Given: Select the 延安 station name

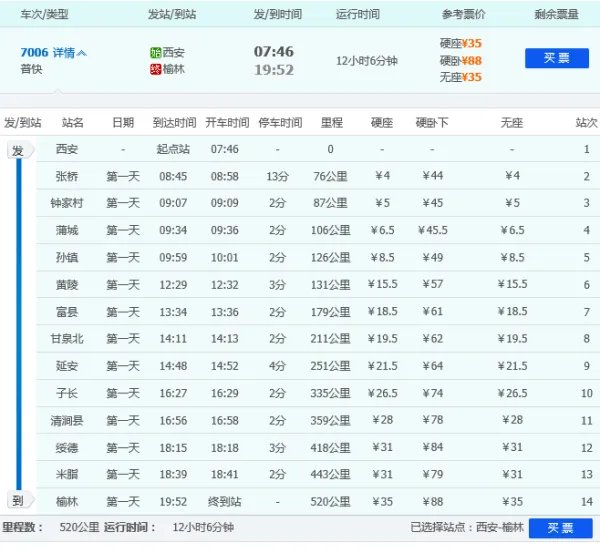Looking at the screenshot, I should tap(67, 366).
